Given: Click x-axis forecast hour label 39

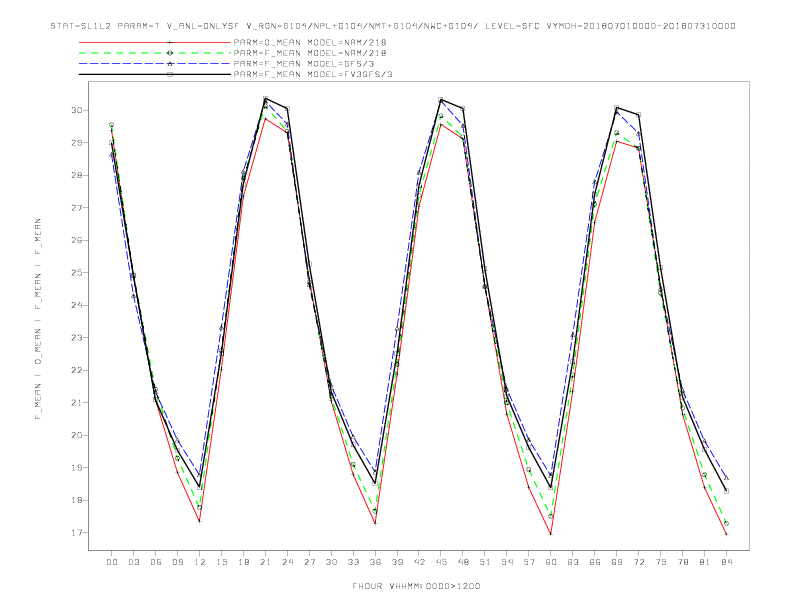Looking at the screenshot, I should pos(397,562).
